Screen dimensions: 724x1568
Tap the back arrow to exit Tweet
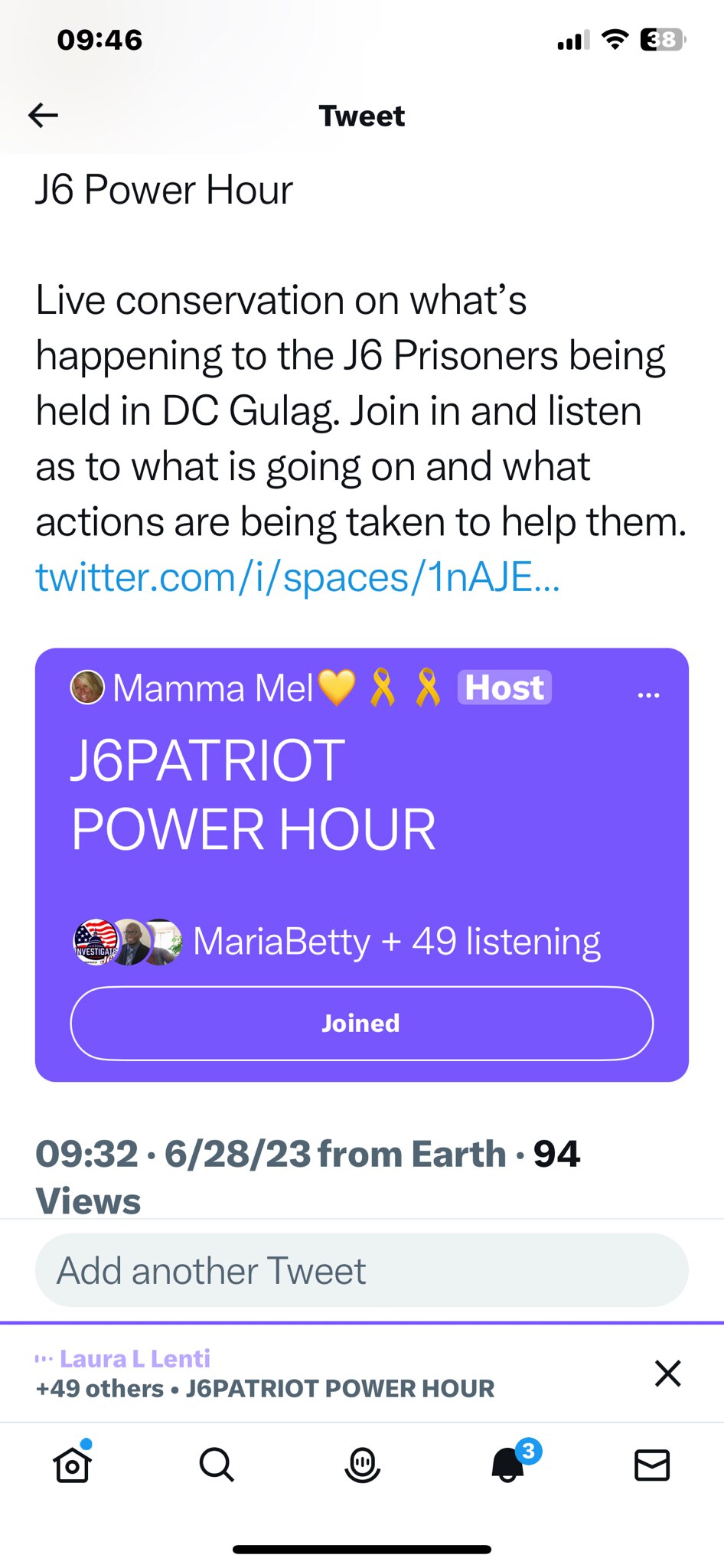click(x=44, y=115)
